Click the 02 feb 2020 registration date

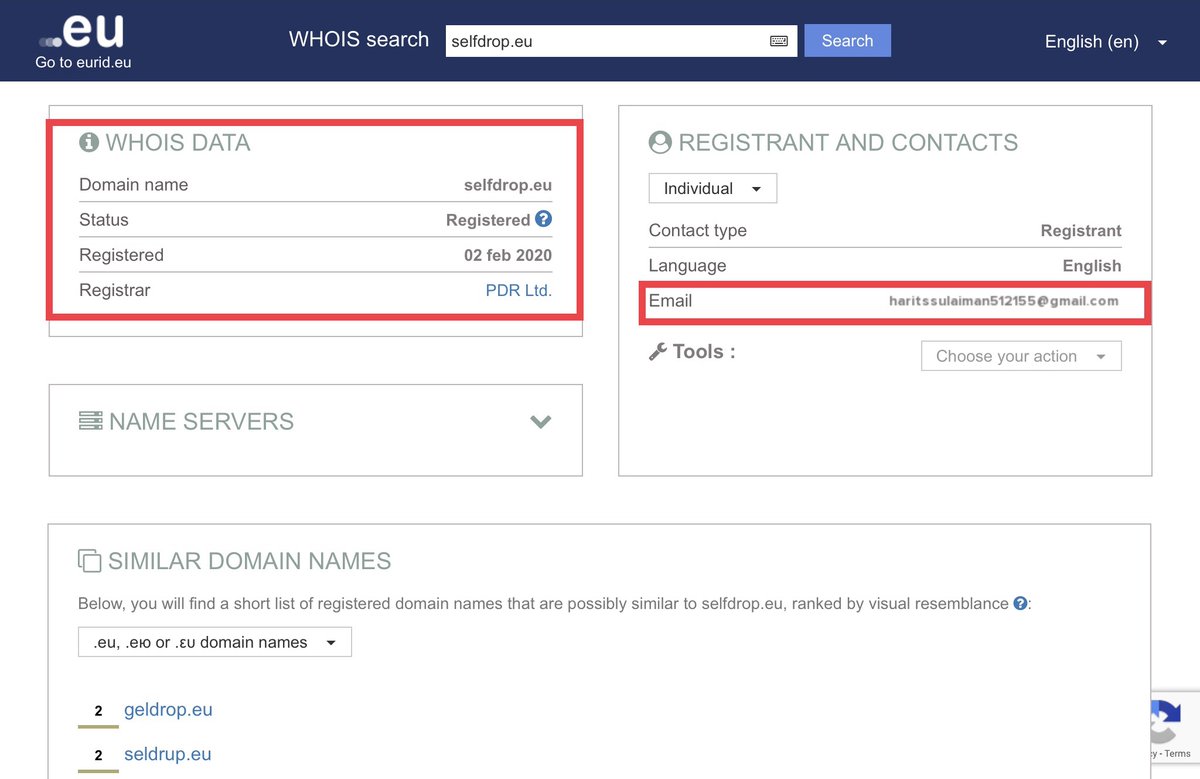[508, 255]
